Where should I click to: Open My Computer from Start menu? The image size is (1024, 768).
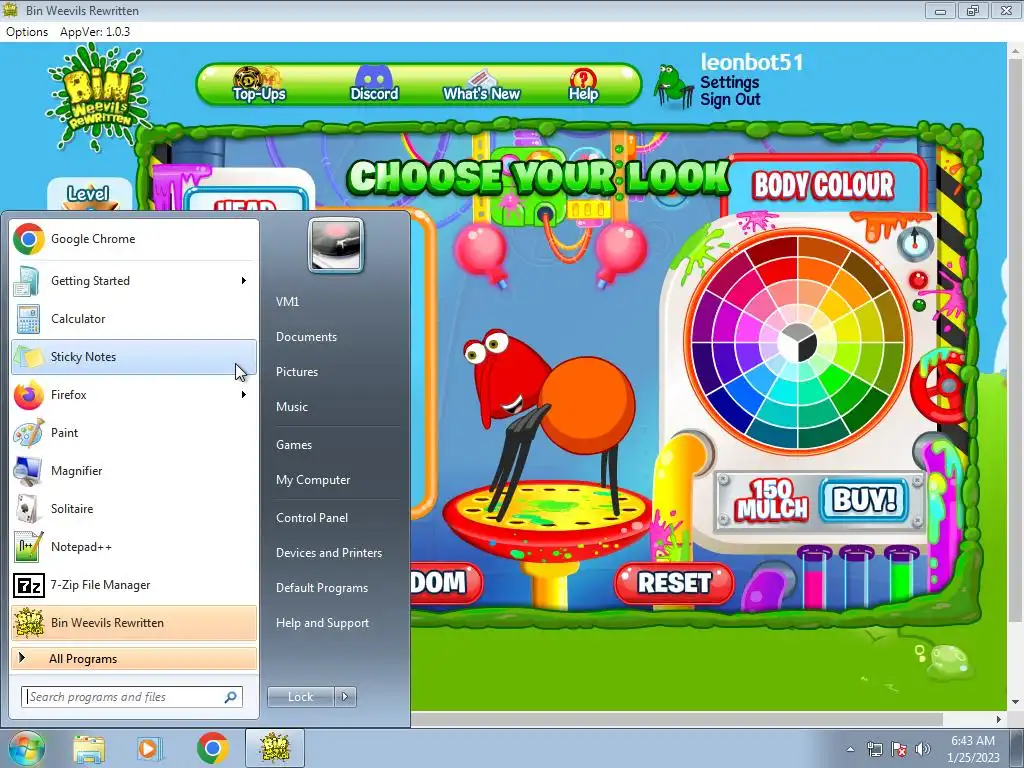pyautogui.click(x=313, y=480)
